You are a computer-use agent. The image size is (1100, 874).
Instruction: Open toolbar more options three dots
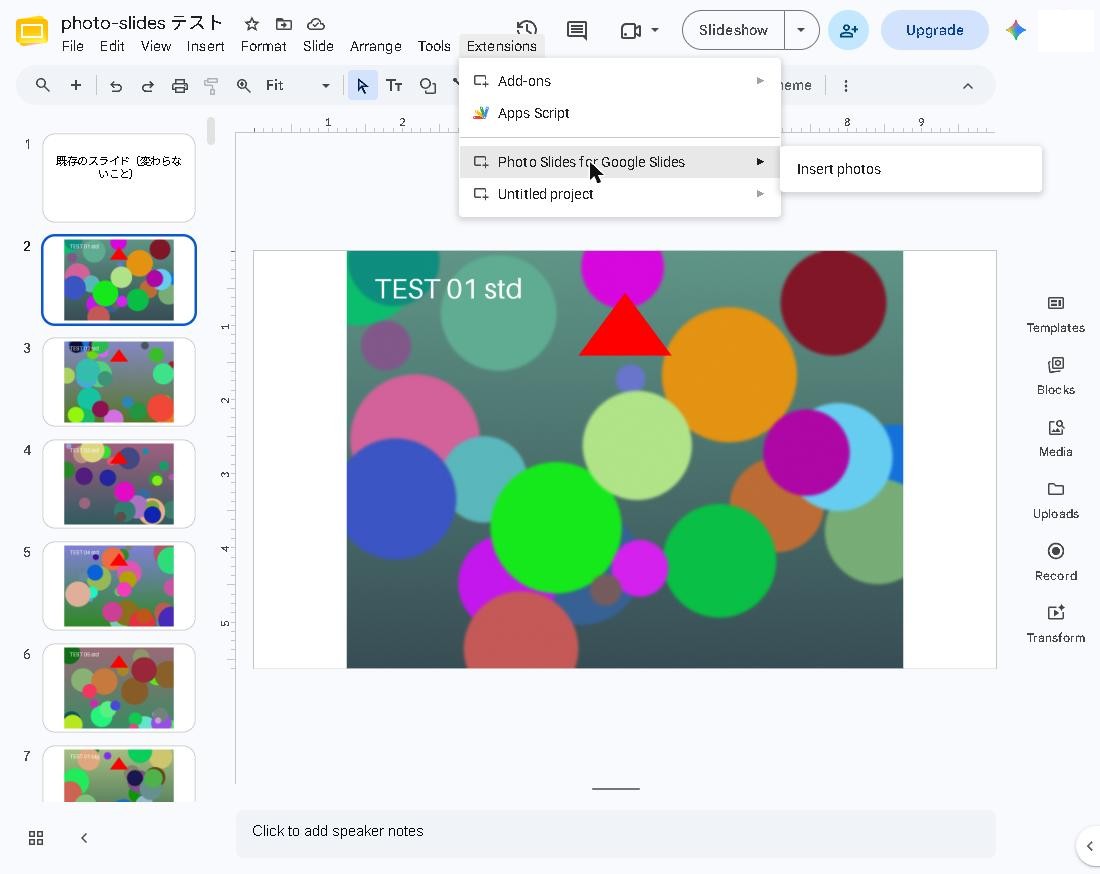click(x=845, y=86)
